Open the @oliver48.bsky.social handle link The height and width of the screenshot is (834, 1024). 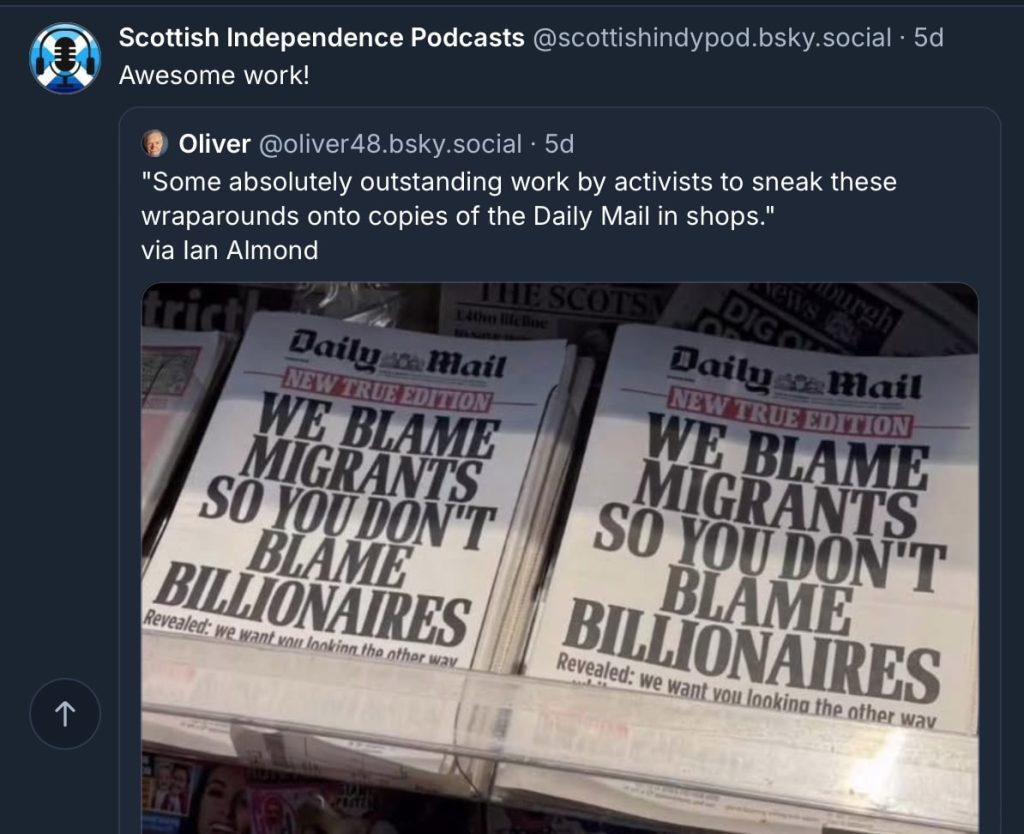coord(391,144)
